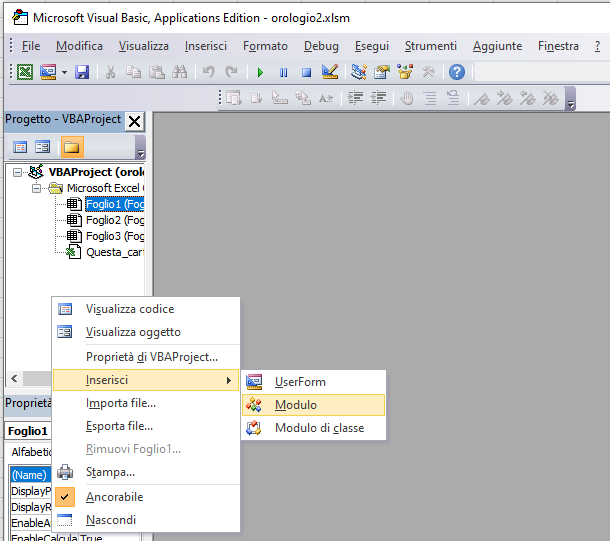The height and width of the screenshot is (541, 610).
Task: Click the Previous Bookmark icon
Action: [528, 98]
